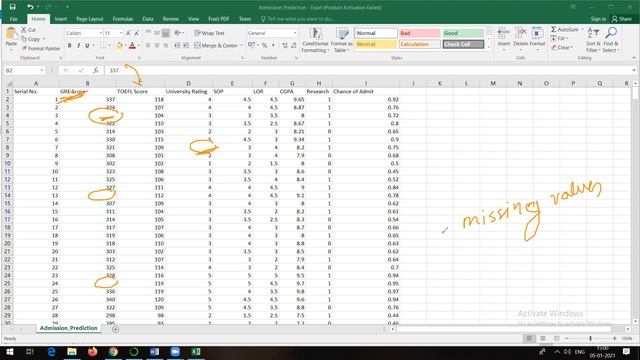The width and height of the screenshot is (640, 360).
Task: Toggle Wrap Text for the cell
Action: [x=209, y=33]
